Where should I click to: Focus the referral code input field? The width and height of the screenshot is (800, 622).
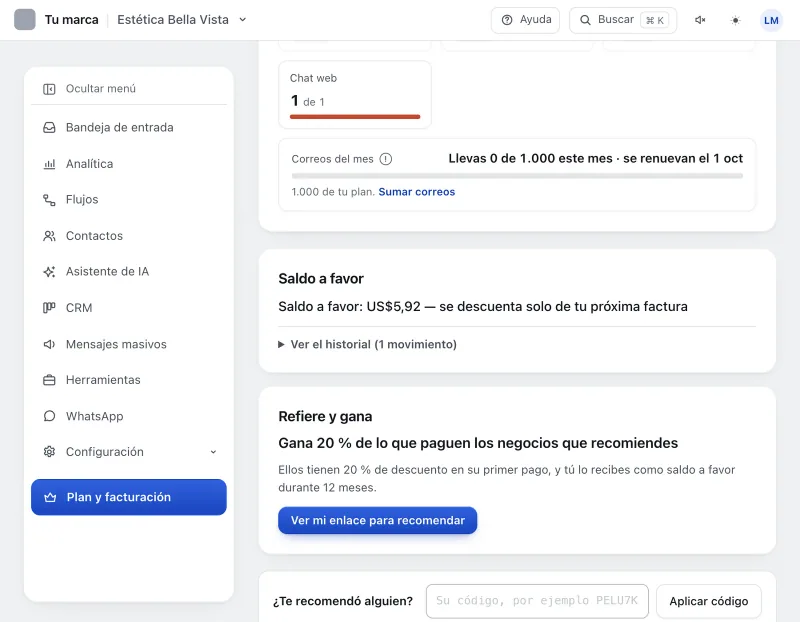[x=537, y=601]
